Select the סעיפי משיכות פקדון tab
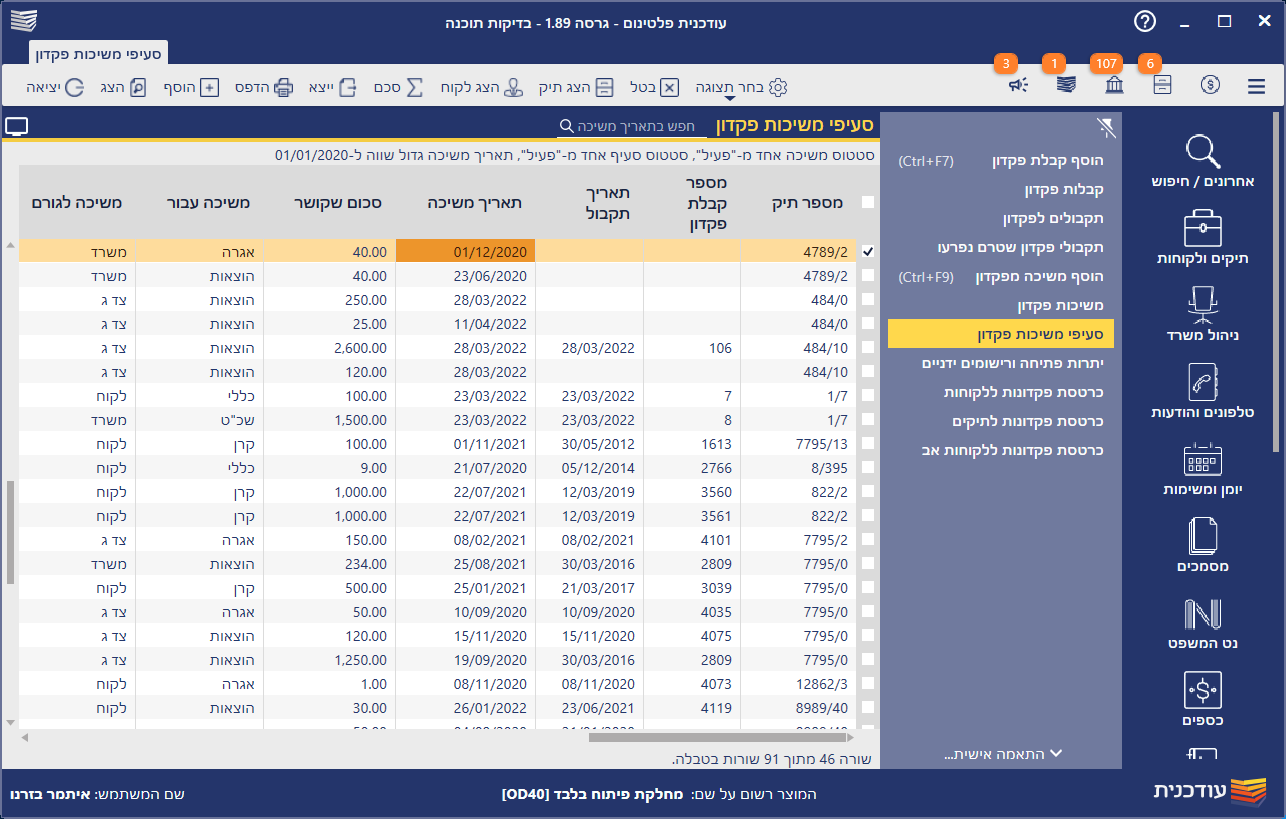 point(99,53)
